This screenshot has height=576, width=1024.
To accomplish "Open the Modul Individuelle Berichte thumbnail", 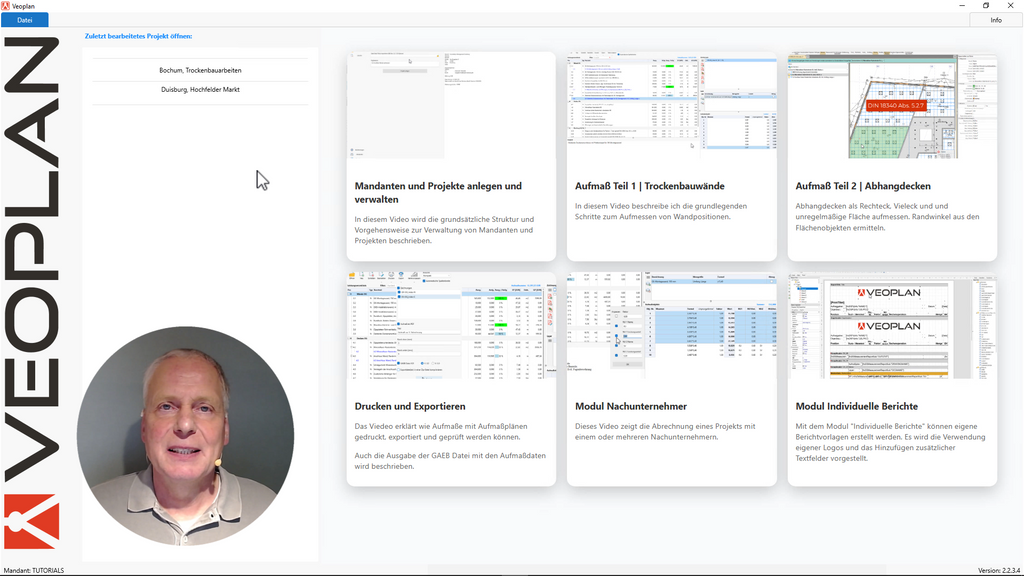I will [x=892, y=325].
